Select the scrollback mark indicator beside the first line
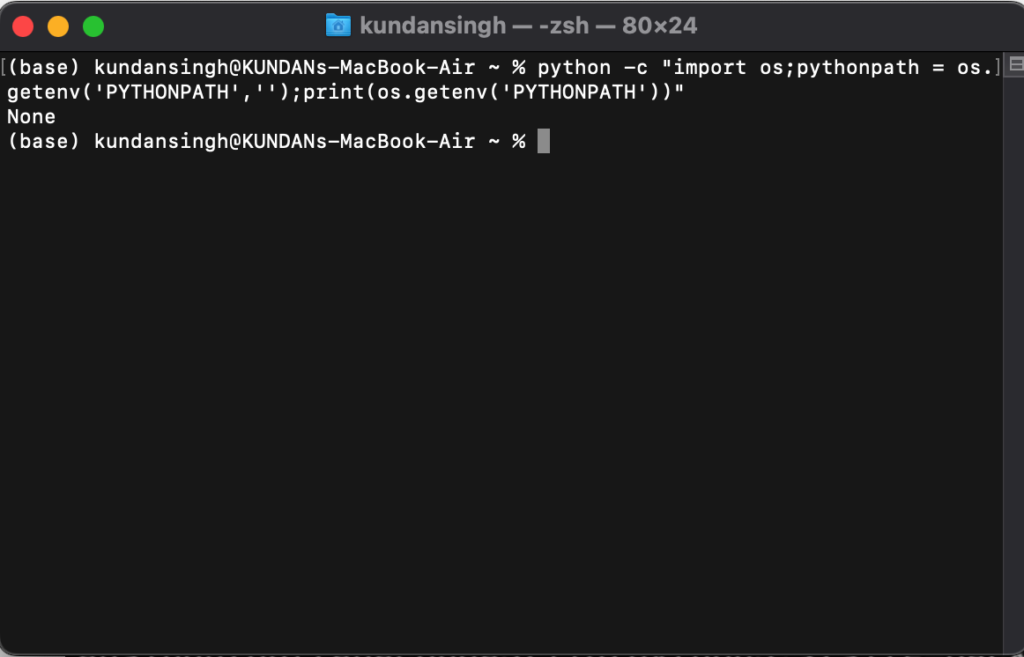This screenshot has height=657, width=1024. coord(6,68)
